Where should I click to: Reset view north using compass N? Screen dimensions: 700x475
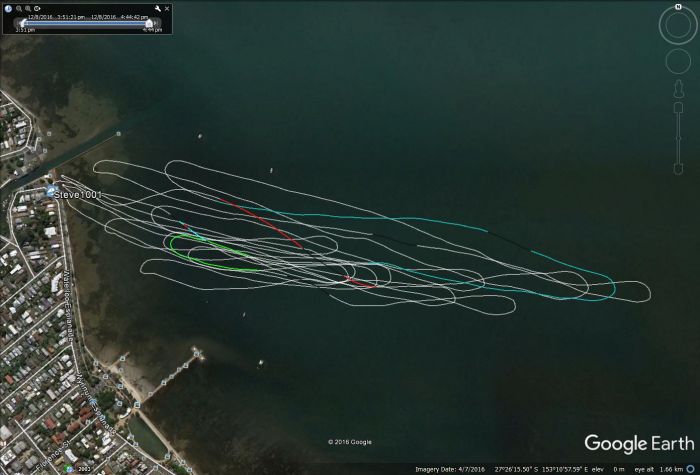pyautogui.click(x=679, y=6)
